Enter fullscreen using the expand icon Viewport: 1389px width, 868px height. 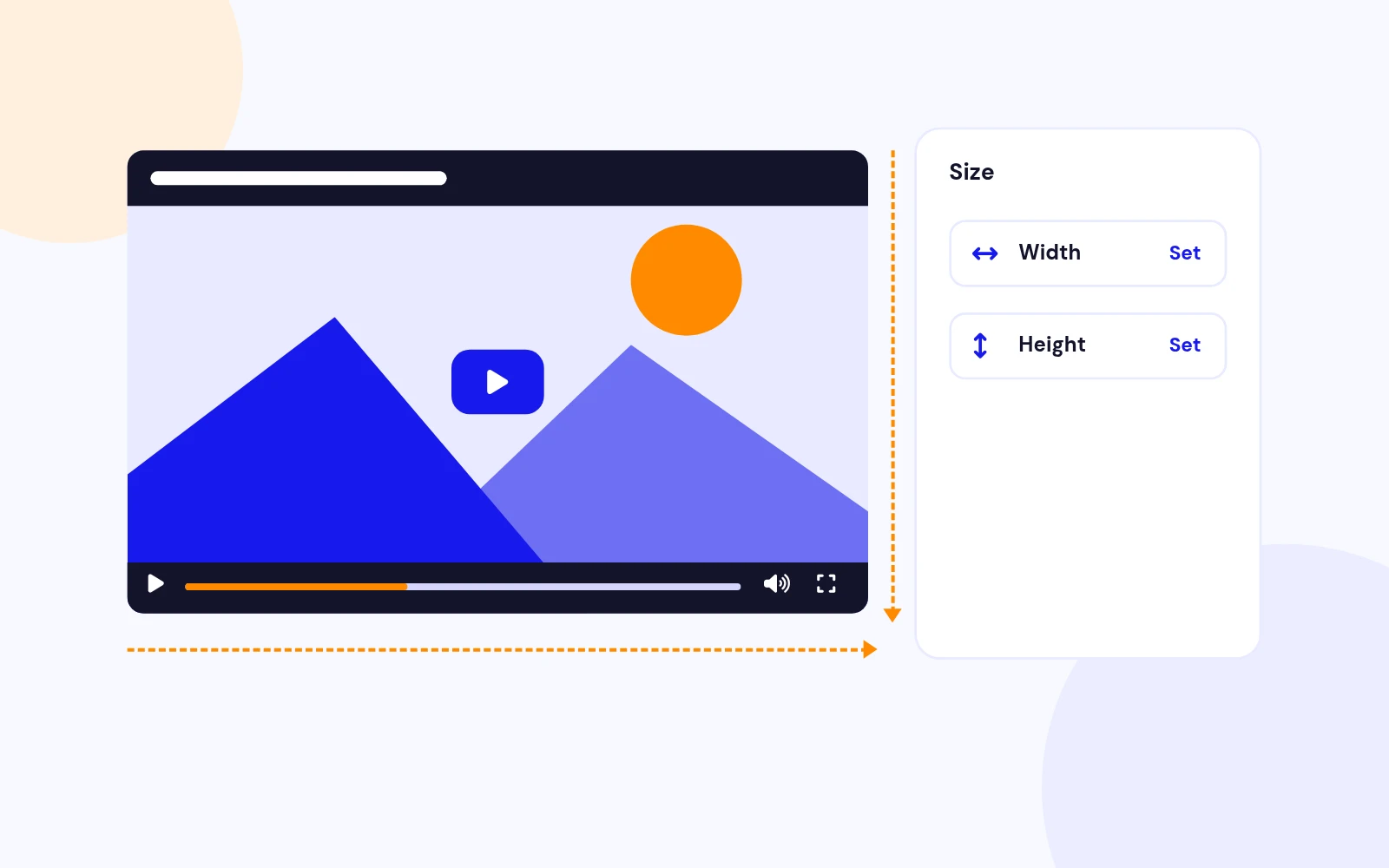click(x=826, y=583)
